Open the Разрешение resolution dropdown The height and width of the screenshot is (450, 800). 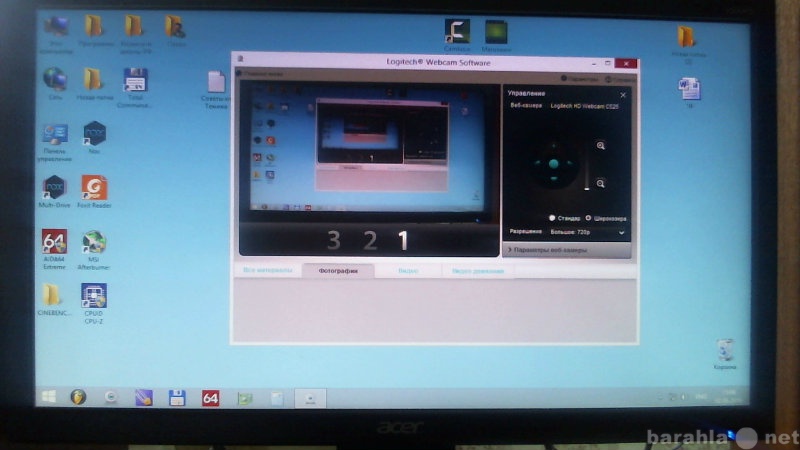[x=587, y=232]
